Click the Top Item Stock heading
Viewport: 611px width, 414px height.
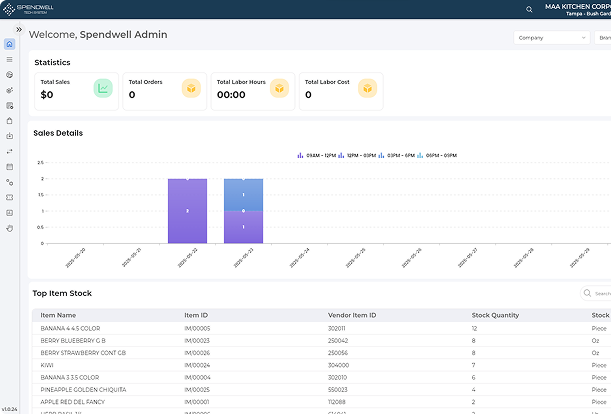coord(62,293)
